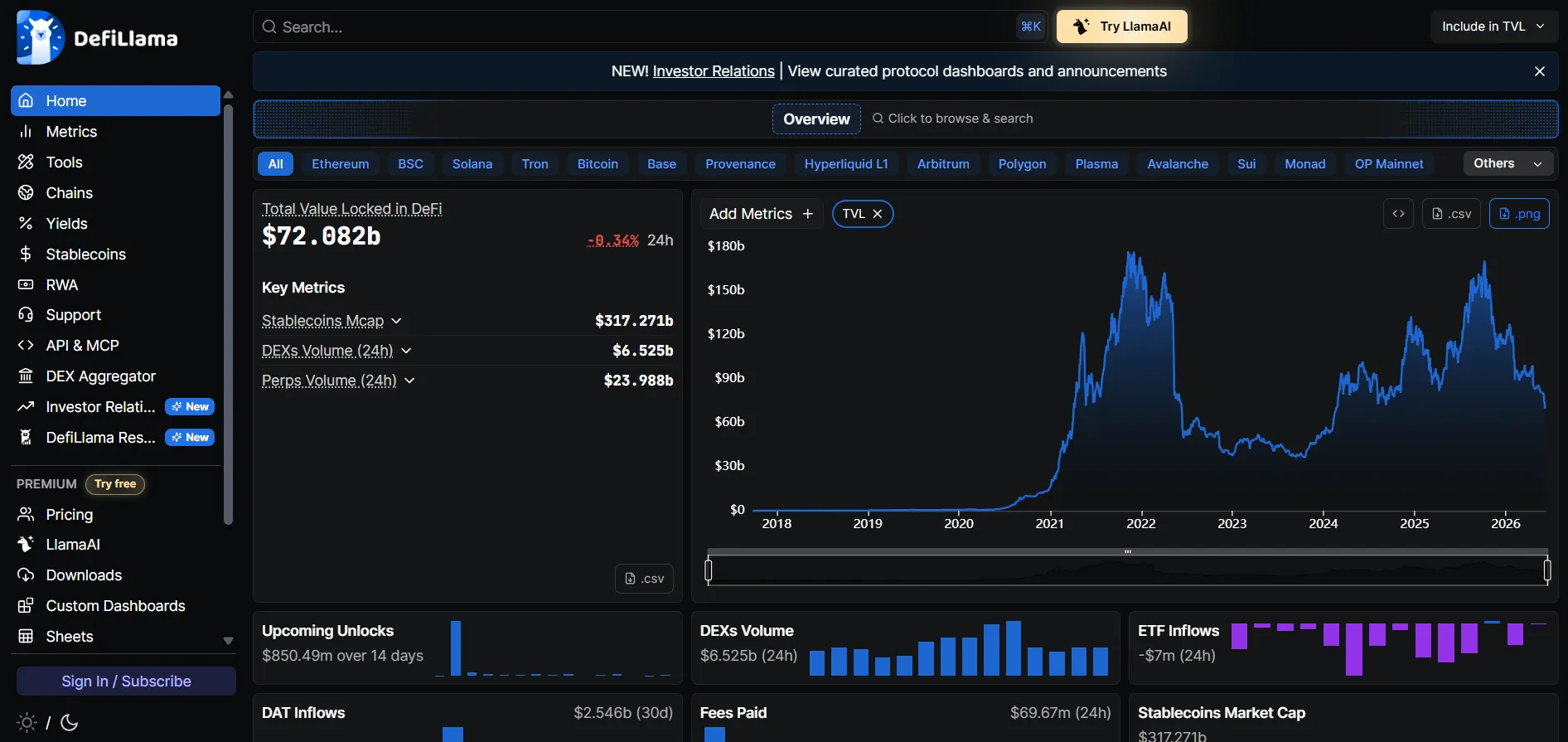
Task: Open the Include in TVL dropdown
Action: point(1493,27)
